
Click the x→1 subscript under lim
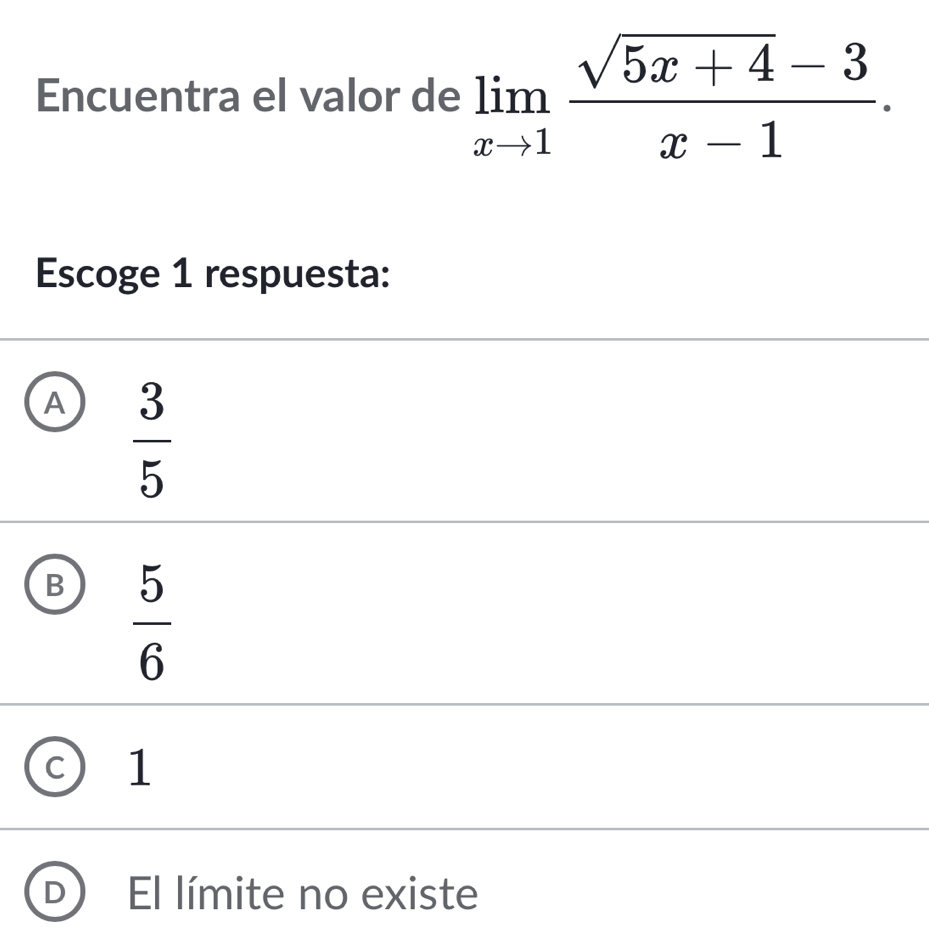[512, 145]
